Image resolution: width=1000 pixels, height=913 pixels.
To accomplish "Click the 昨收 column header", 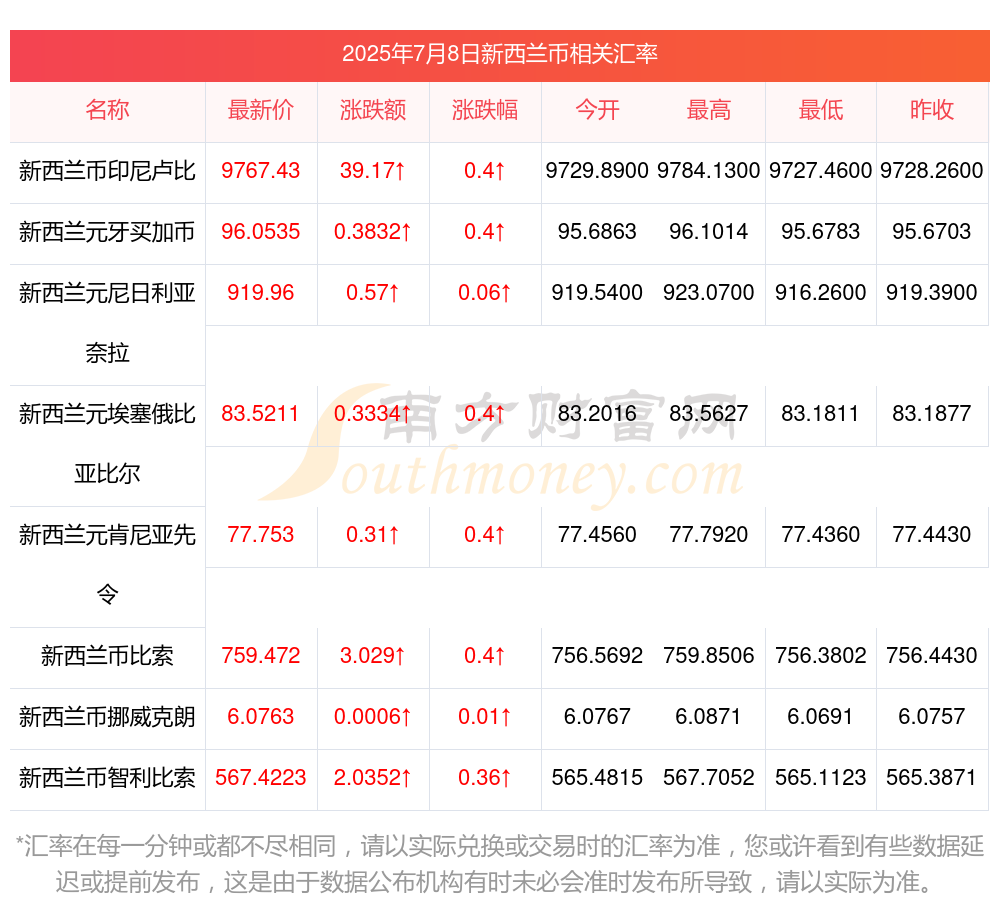I will tap(932, 110).
